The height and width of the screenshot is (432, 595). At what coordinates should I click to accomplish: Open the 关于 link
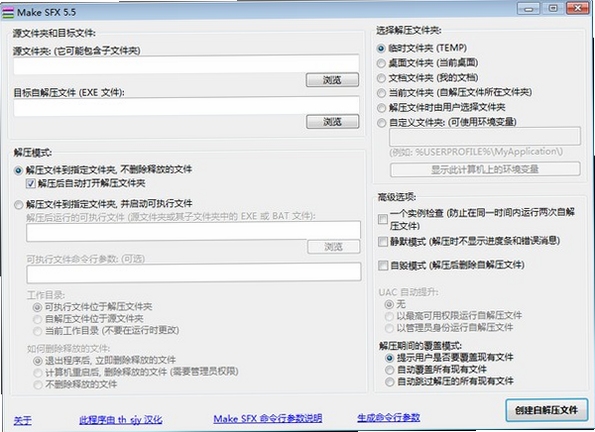(22, 420)
